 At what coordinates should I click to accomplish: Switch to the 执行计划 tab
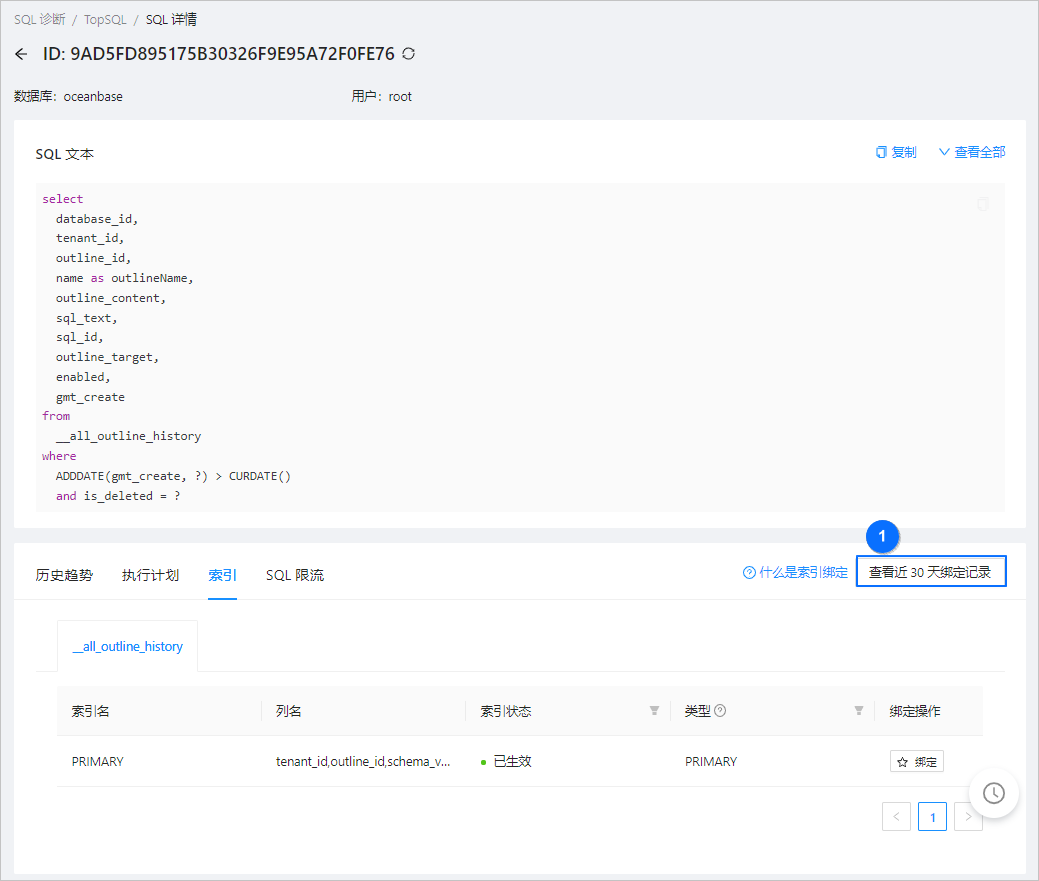(150, 575)
